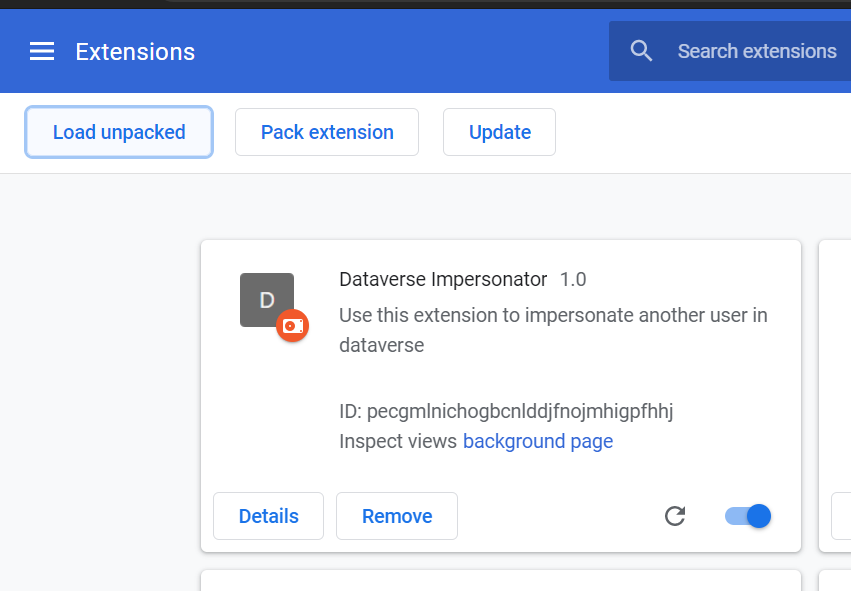Remove the Dataverse Impersonator extension

click(397, 516)
